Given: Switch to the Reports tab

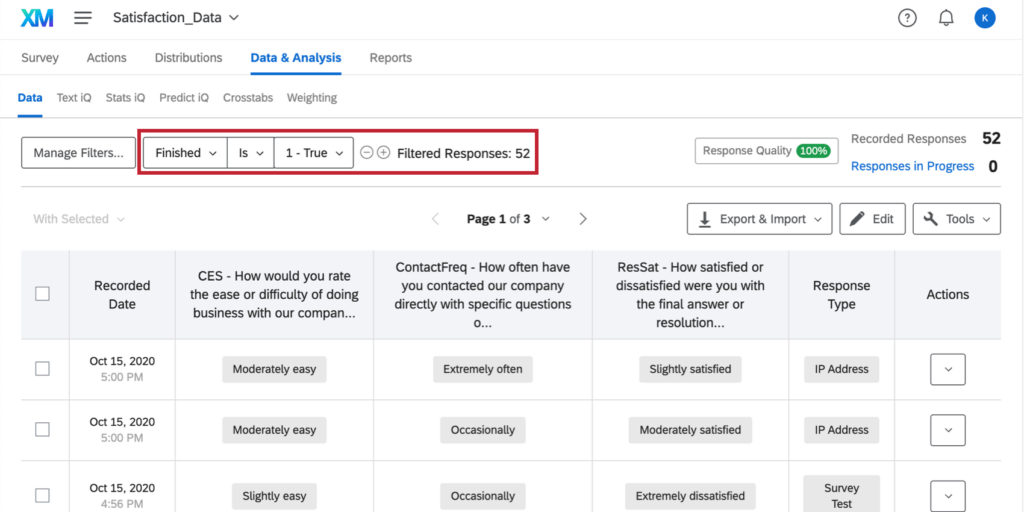Looking at the screenshot, I should click(x=390, y=58).
